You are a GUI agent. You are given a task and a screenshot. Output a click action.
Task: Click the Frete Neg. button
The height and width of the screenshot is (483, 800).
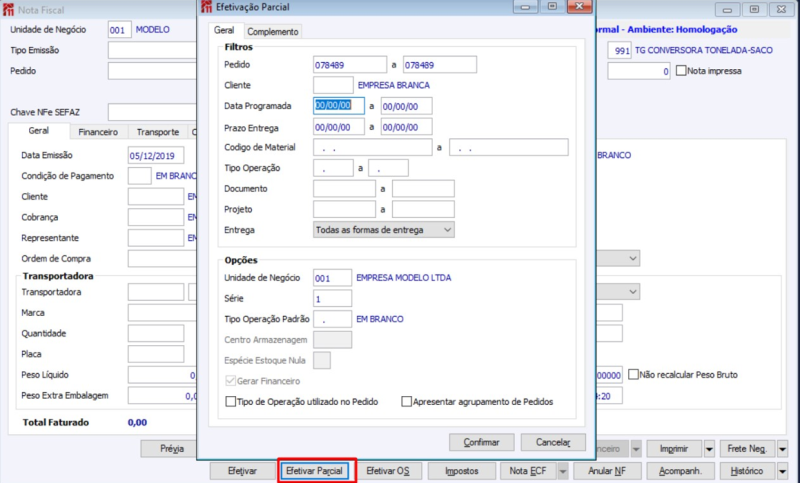(x=747, y=449)
